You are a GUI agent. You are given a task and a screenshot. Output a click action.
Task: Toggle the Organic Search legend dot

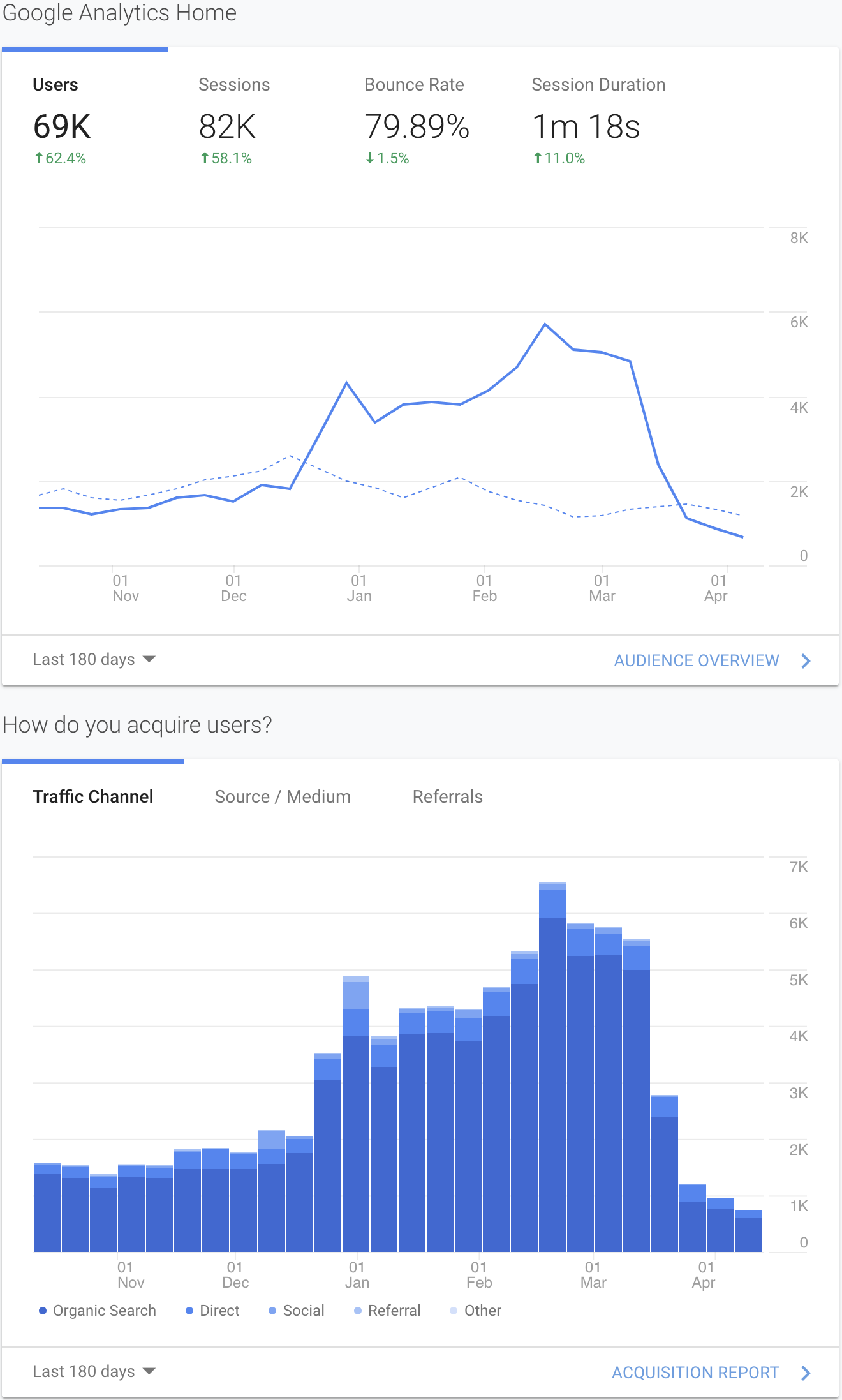pyautogui.click(x=43, y=1311)
